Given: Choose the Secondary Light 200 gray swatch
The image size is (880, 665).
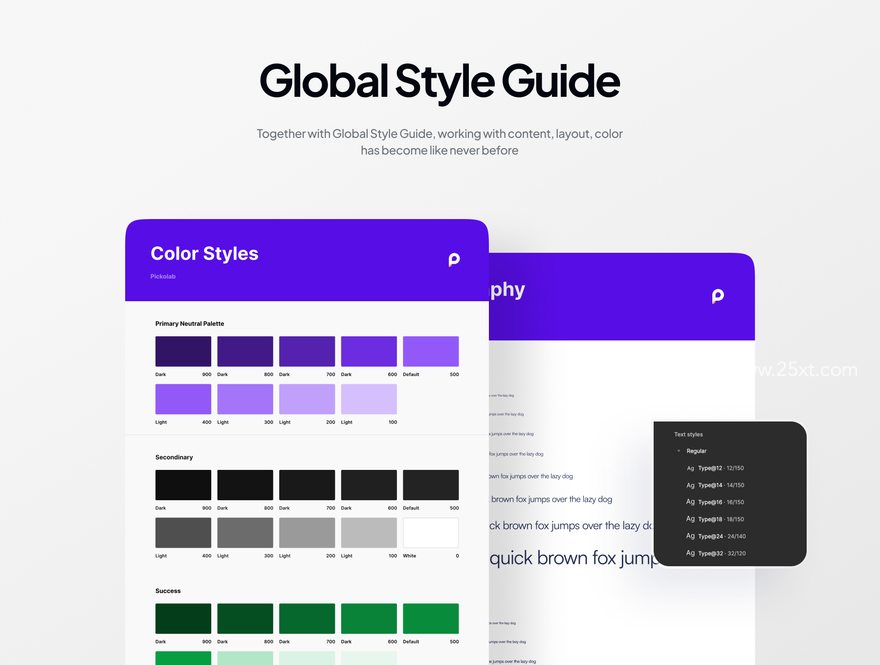Looking at the screenshot, I should pos(307,533).
